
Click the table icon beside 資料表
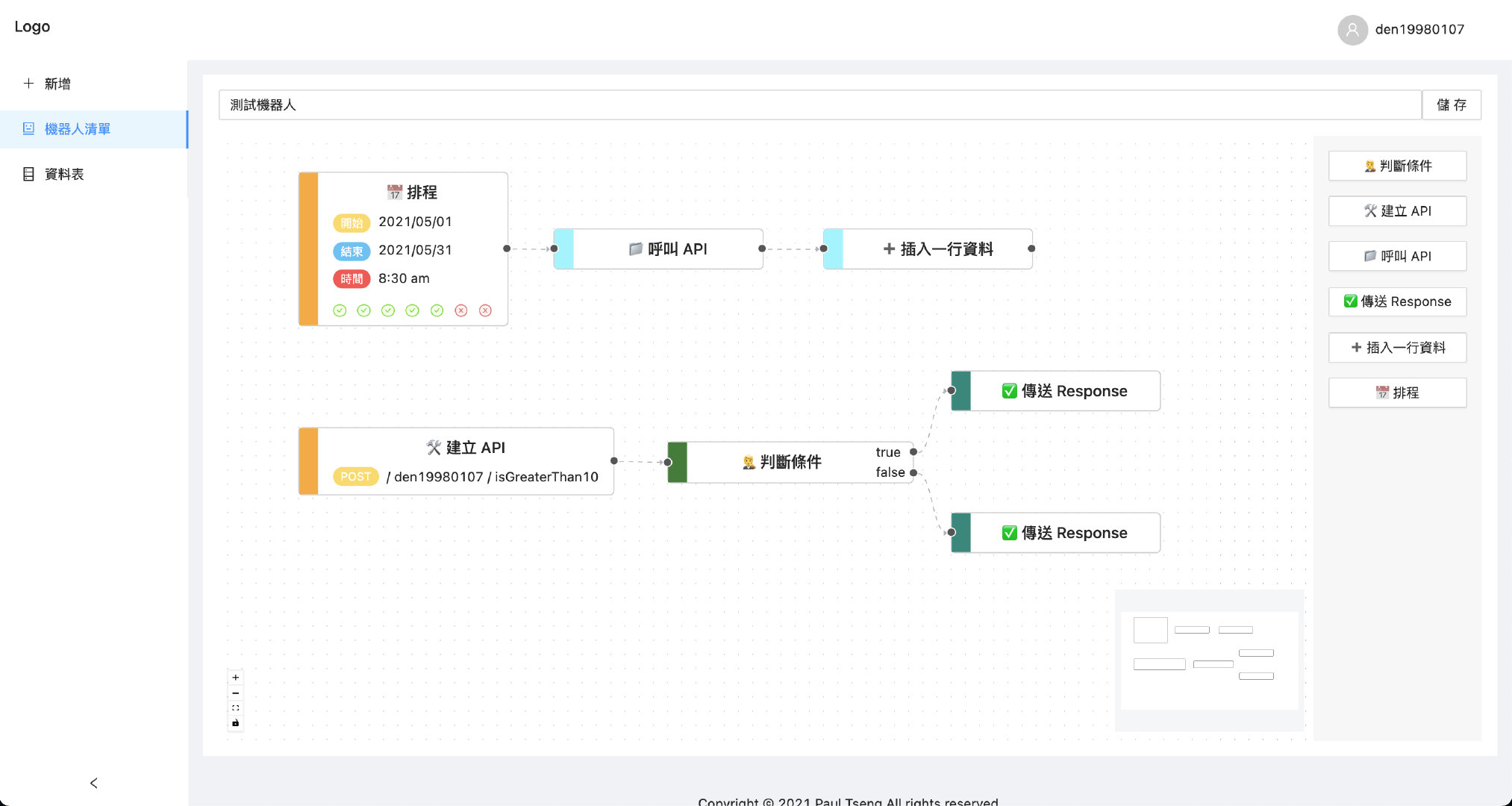click(28, 174)
